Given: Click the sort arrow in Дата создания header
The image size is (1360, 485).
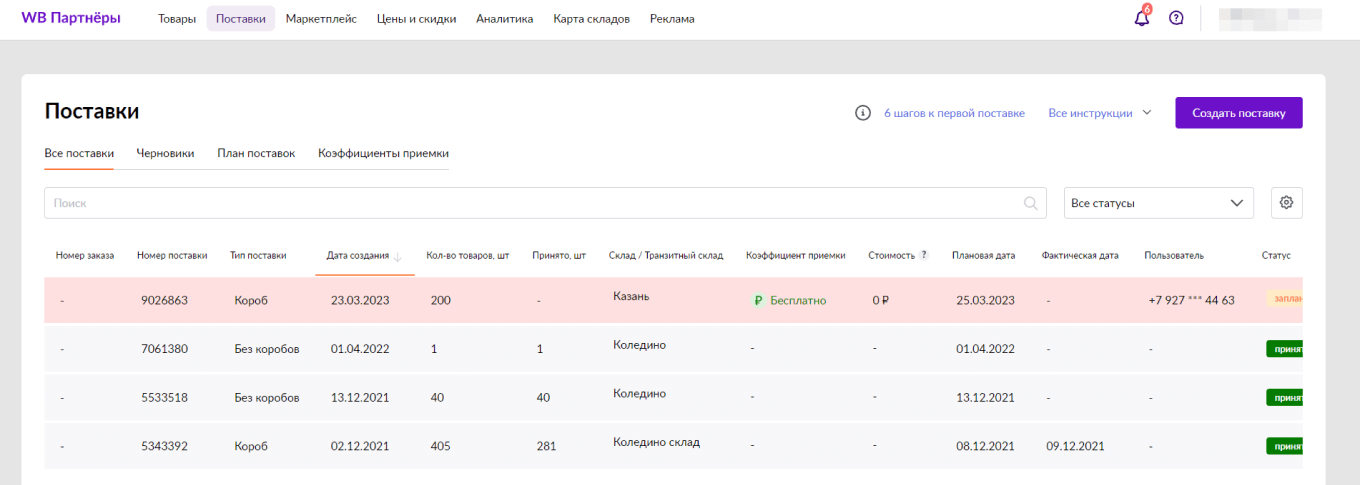Looking at the screenshot, I should pos(398,256).
